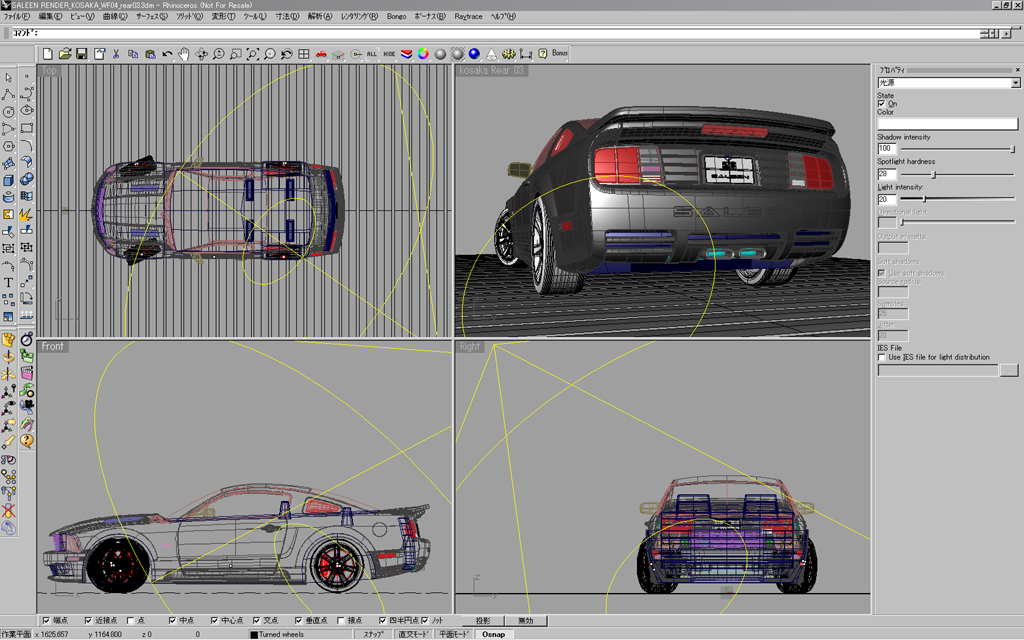Toggle the 中心点 (Center) osnap checkbox
The width and height of the screenshot is (1024, 640).
(214, 620)
